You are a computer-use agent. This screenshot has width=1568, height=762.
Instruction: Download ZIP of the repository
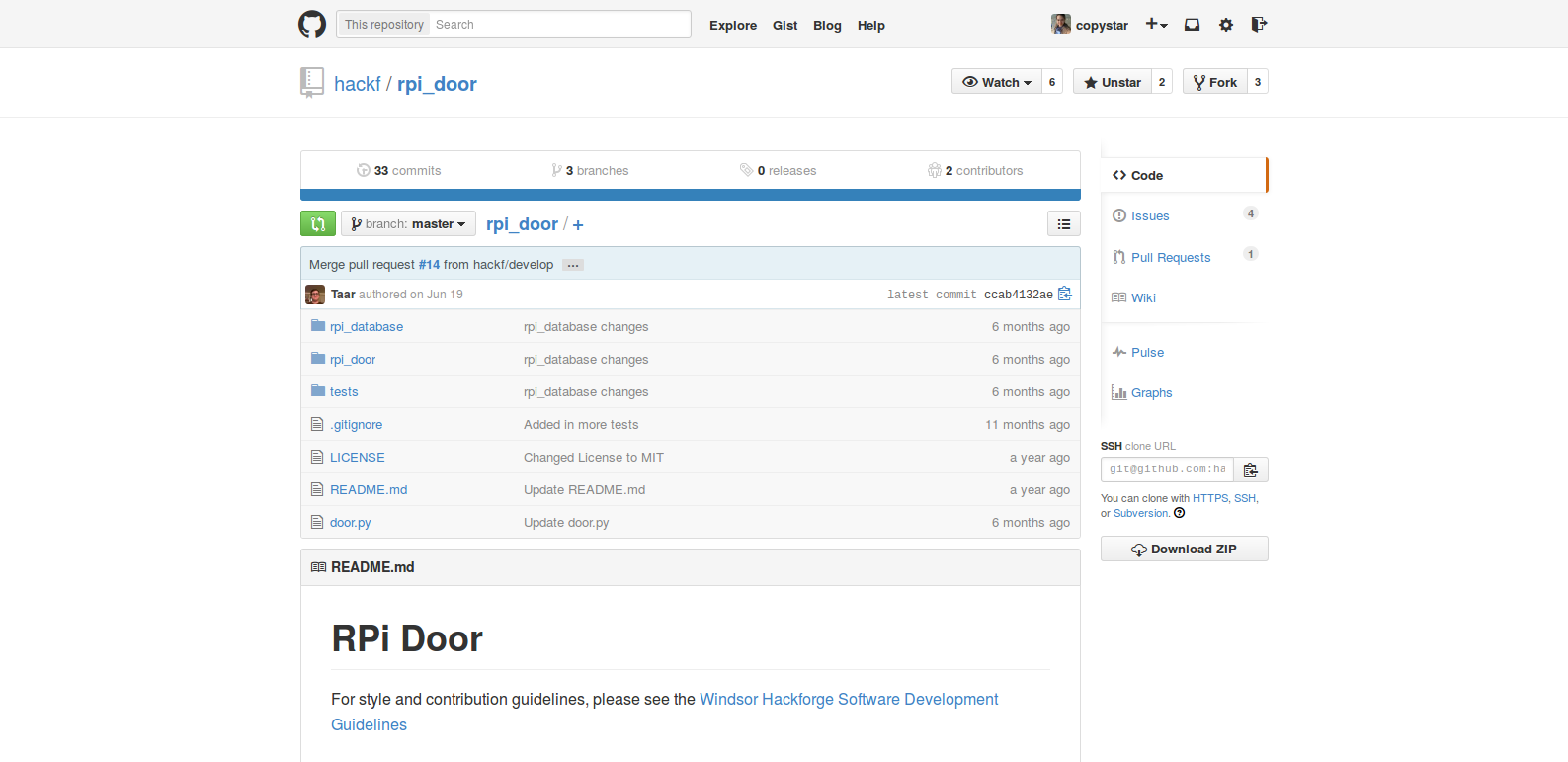coord(1185,549)
